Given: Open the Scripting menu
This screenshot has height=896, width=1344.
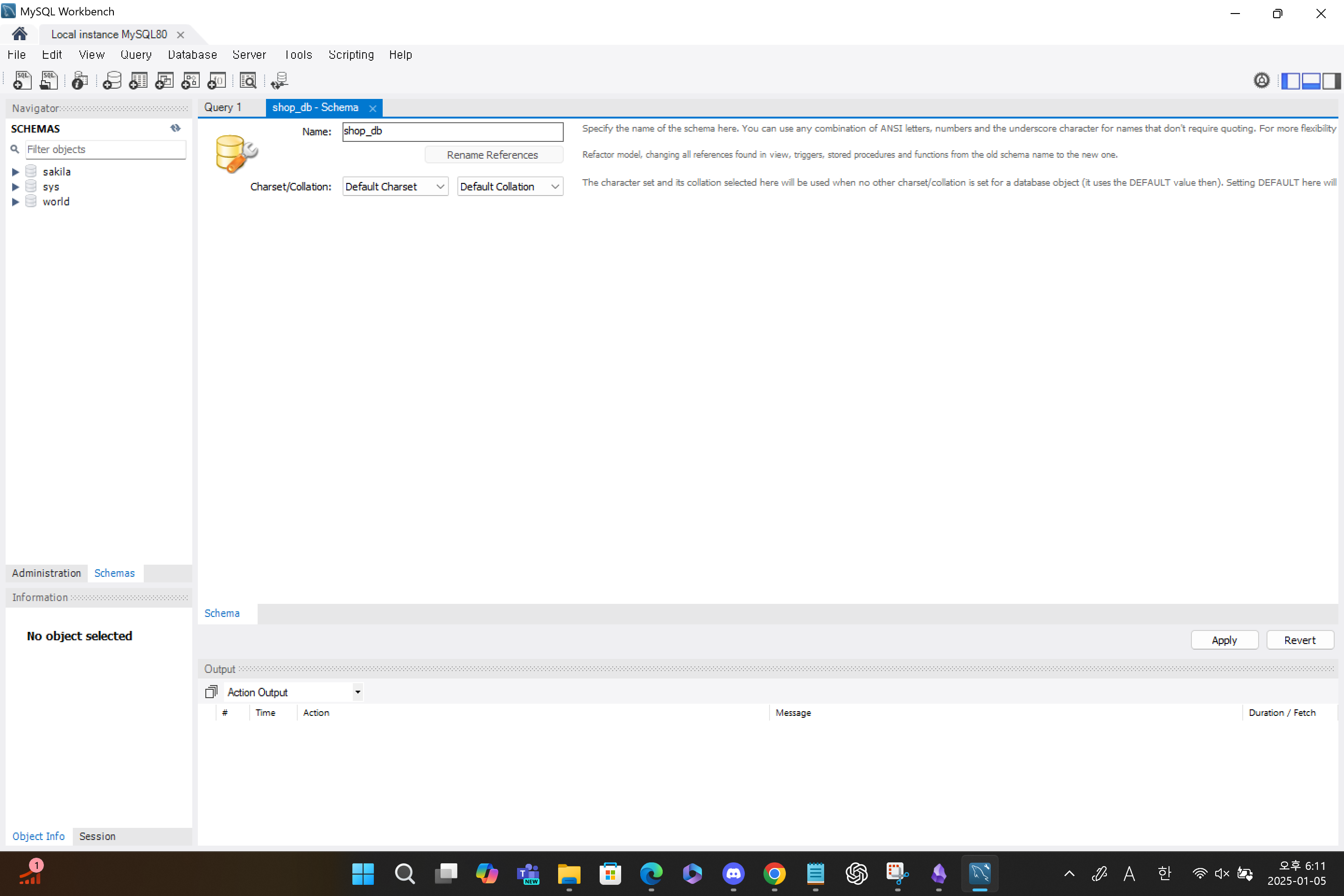Looking at the screenshot, I should point(351,55).
